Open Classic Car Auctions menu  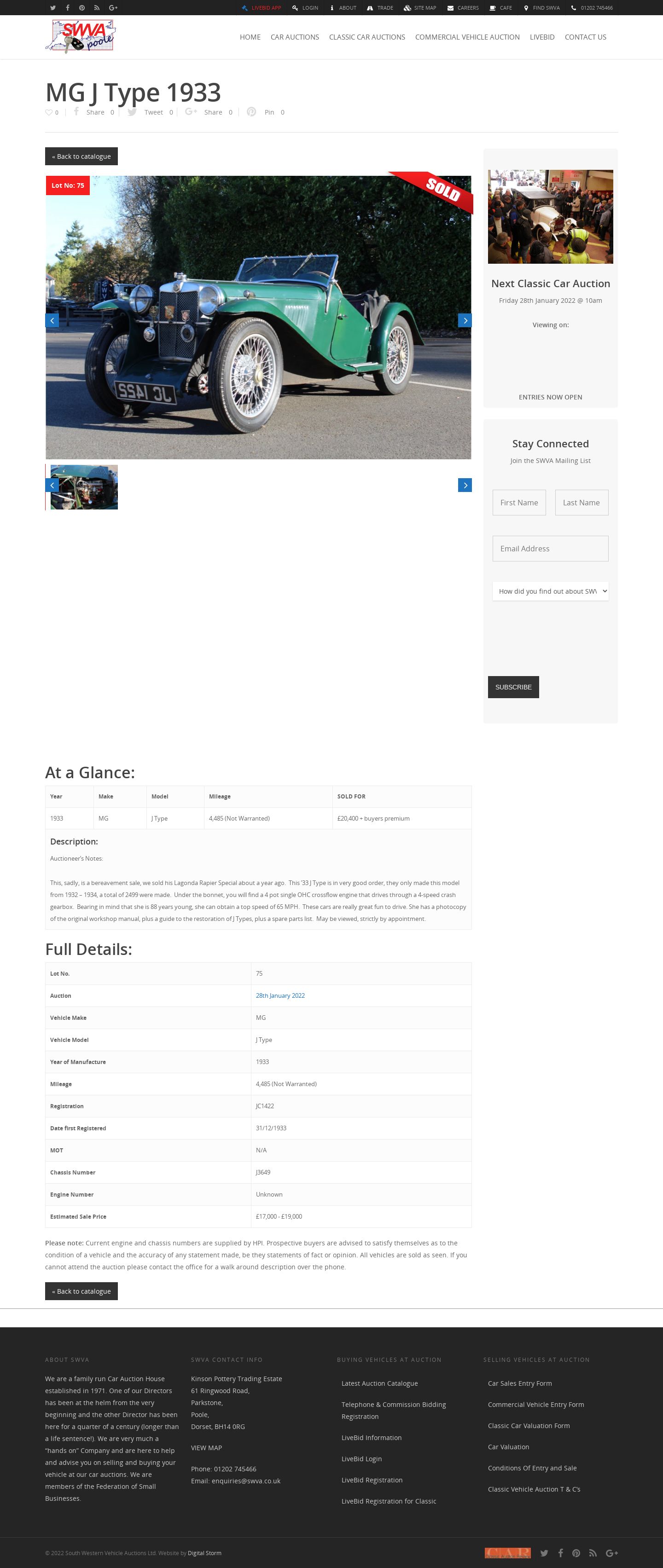tap(367, 37)
